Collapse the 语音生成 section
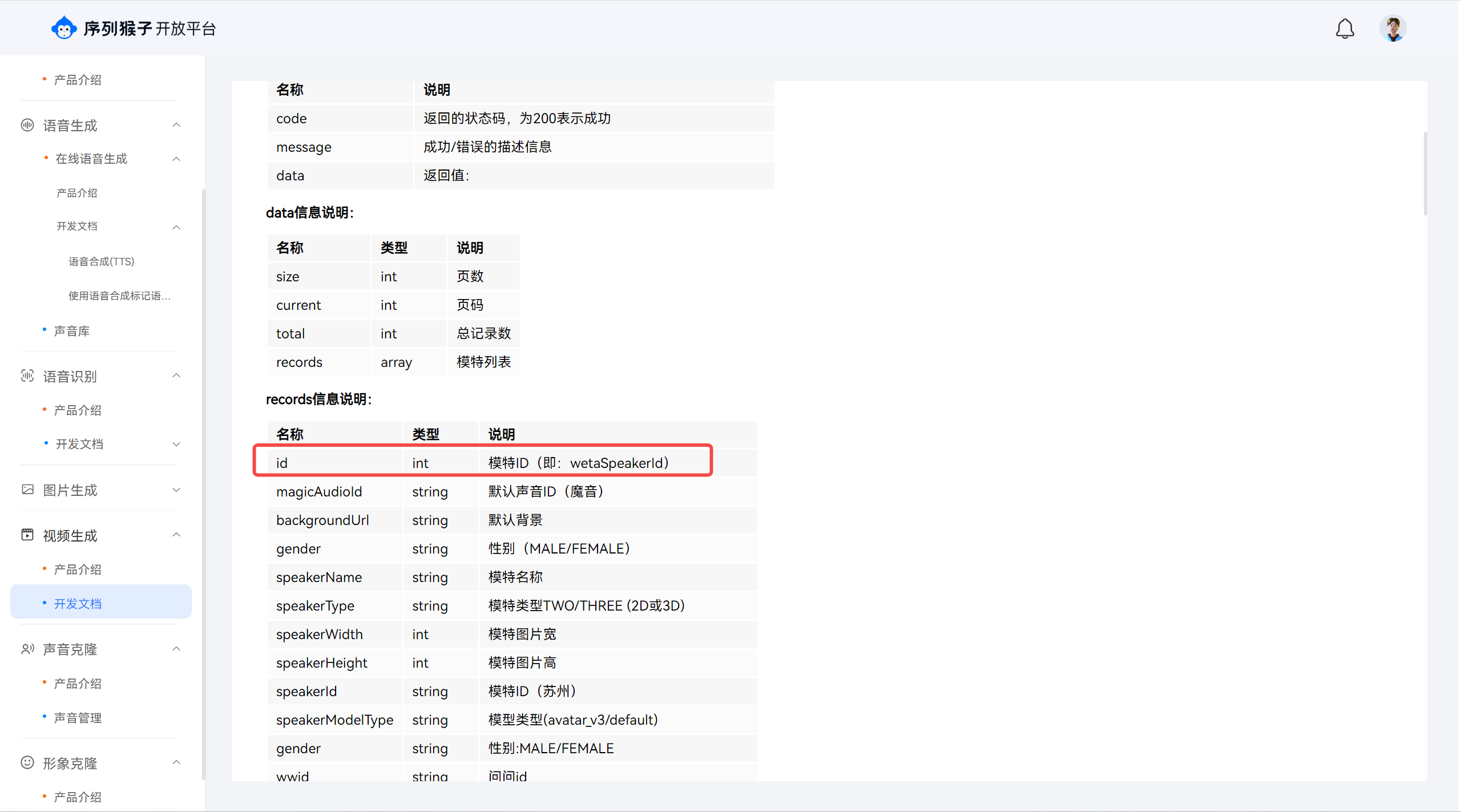Viewport: 1461px width, 812px height. point(176,125)
